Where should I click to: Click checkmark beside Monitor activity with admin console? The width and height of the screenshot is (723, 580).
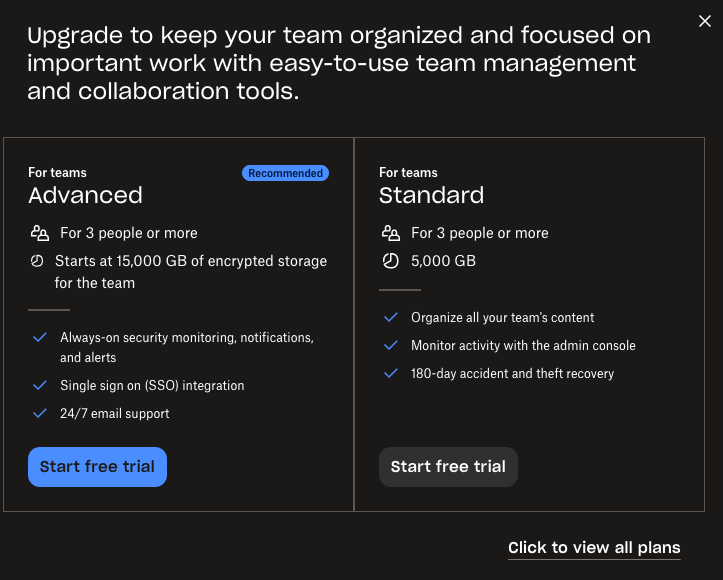point(391,345)
